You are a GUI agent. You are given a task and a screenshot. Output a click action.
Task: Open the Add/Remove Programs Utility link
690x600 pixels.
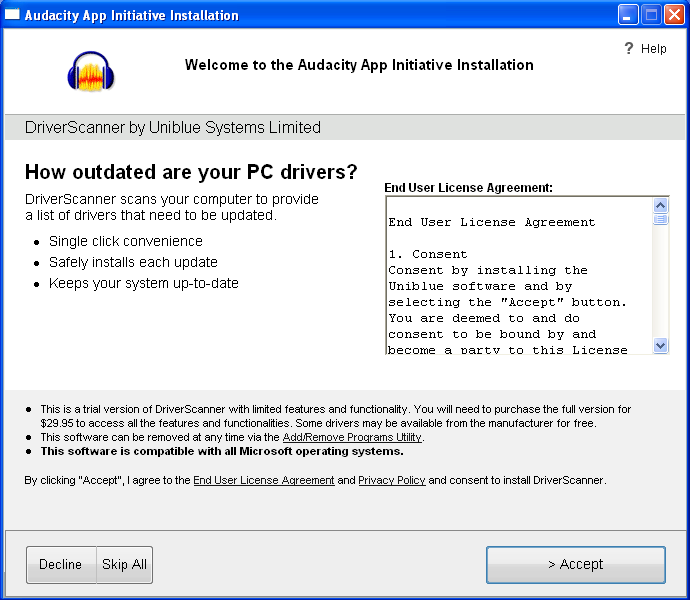(x=352, y=437)
